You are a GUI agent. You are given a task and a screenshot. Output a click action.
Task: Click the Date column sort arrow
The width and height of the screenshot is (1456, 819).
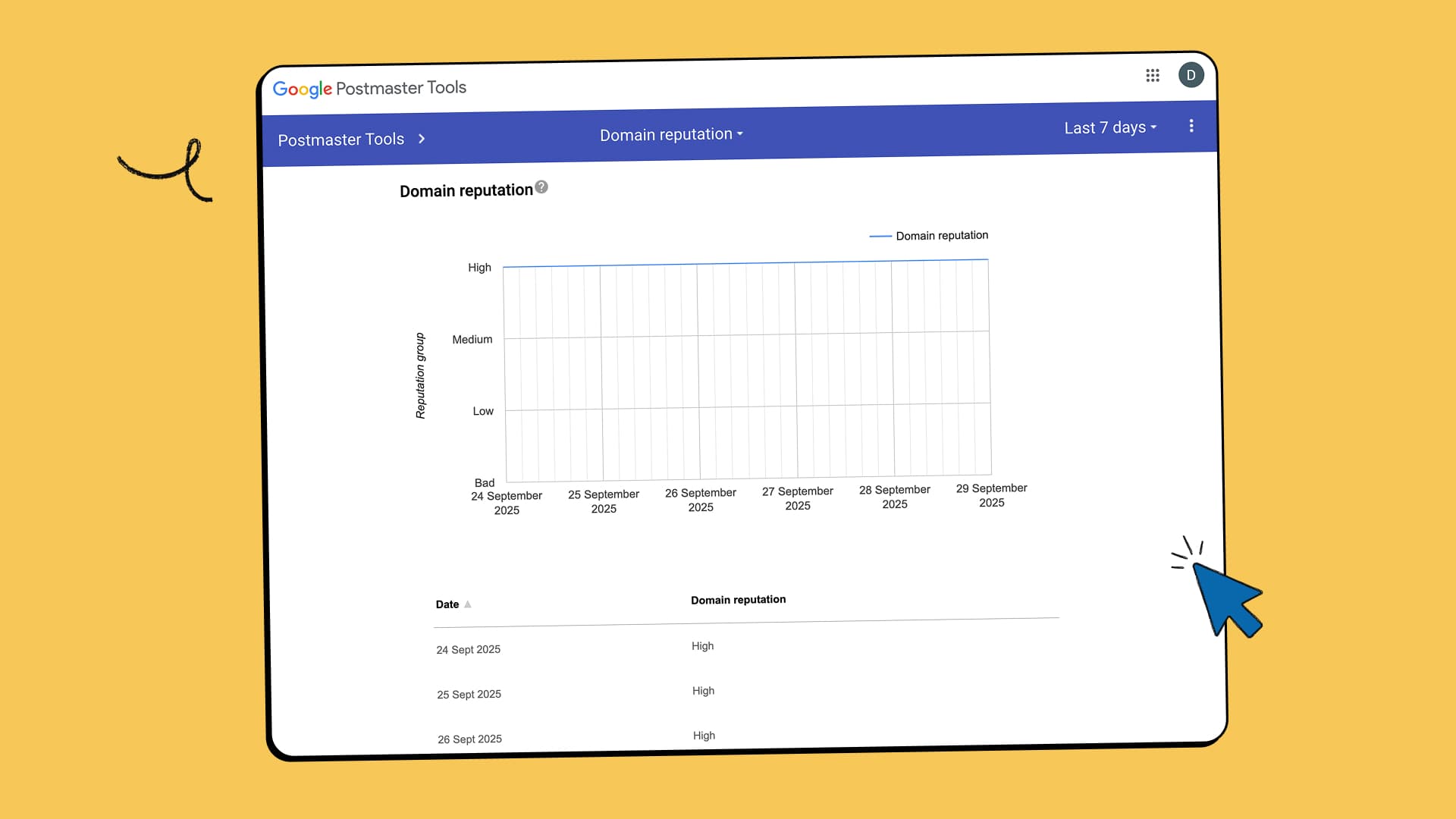(x=468, y=604)
